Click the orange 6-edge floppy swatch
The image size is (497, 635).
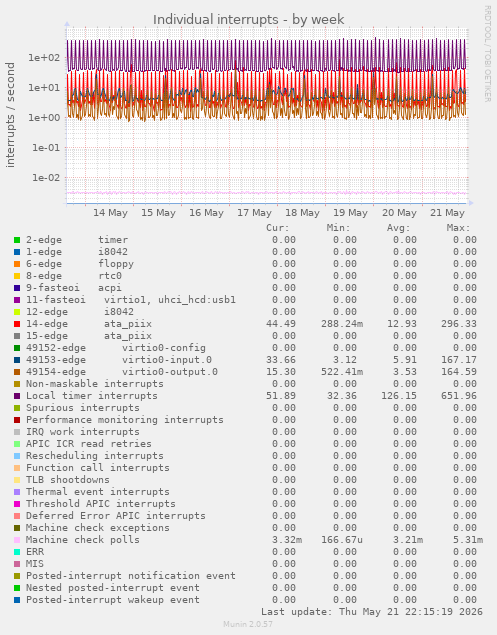(17, 264)
